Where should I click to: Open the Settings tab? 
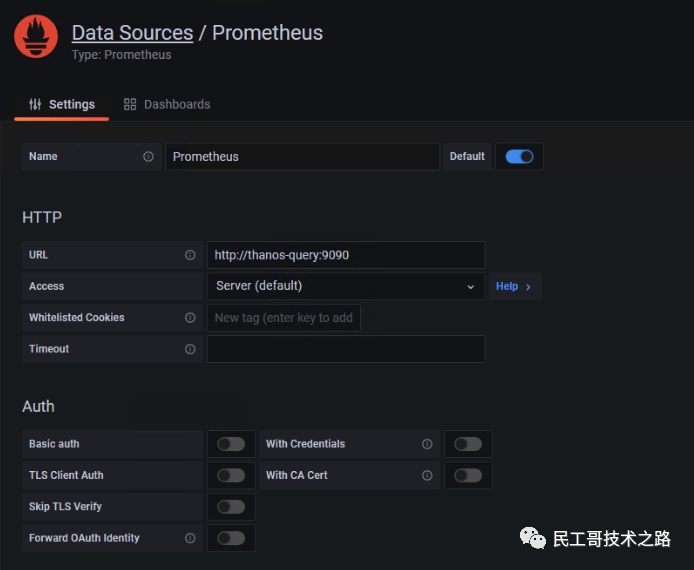(62, 105)
